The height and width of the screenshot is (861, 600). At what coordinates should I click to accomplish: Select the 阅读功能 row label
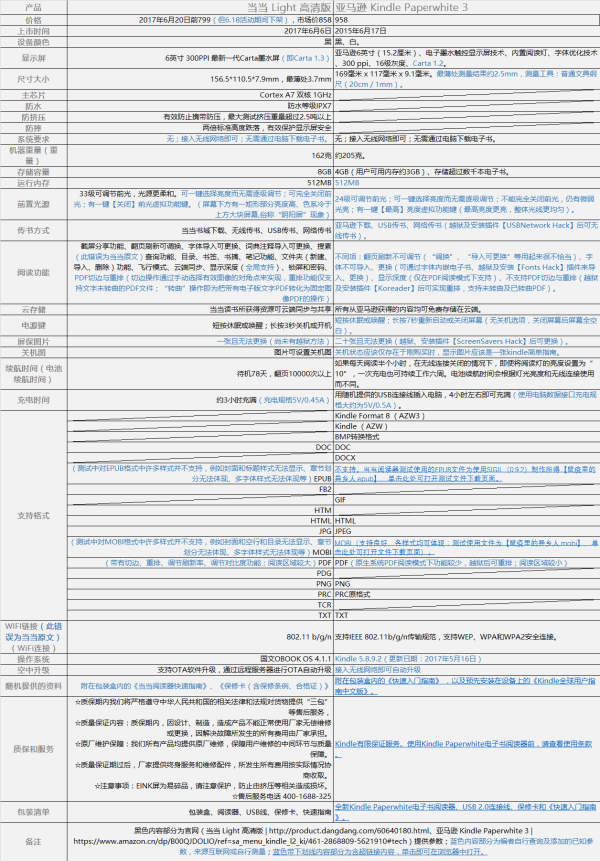[x=33, y=272]
